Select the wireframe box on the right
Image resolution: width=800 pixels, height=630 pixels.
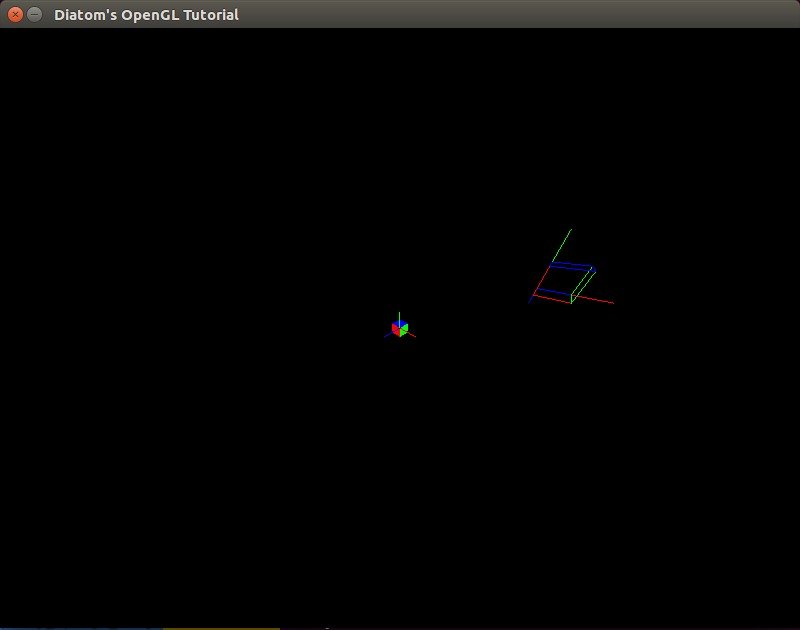(x=565, y=282)
